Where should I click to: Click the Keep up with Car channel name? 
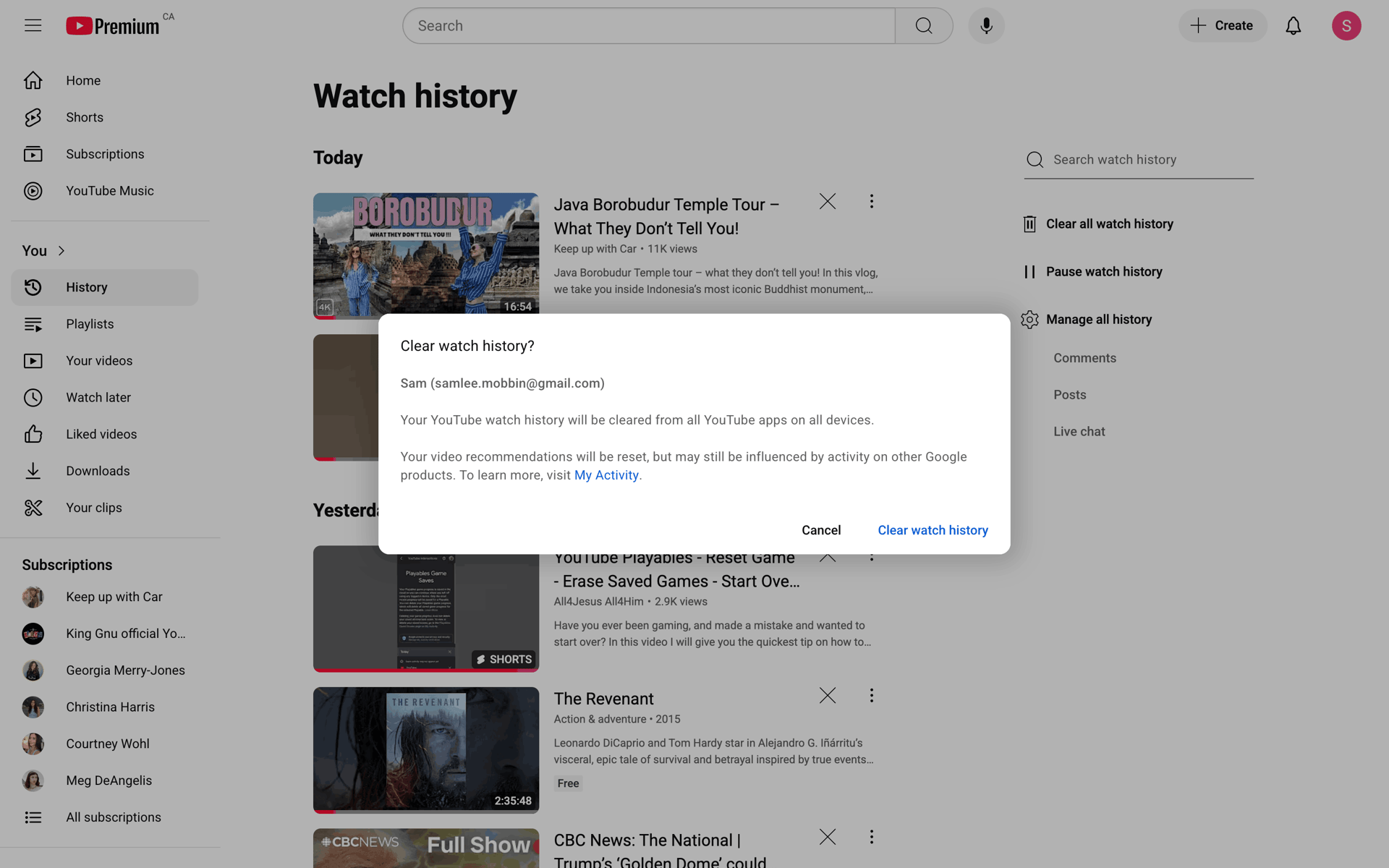coord(595,249)
